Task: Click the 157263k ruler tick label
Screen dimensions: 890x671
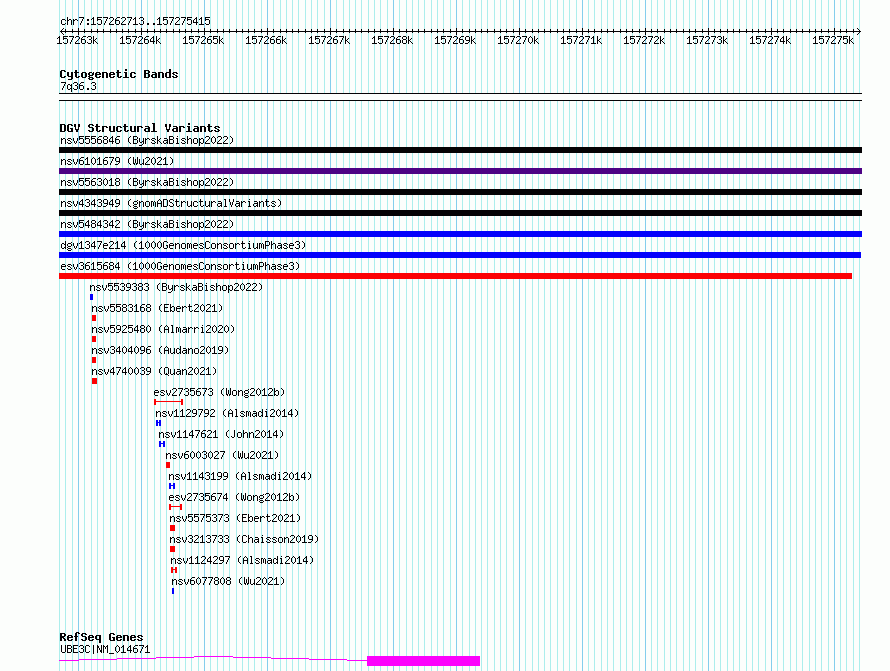Action: pos(77,40)
